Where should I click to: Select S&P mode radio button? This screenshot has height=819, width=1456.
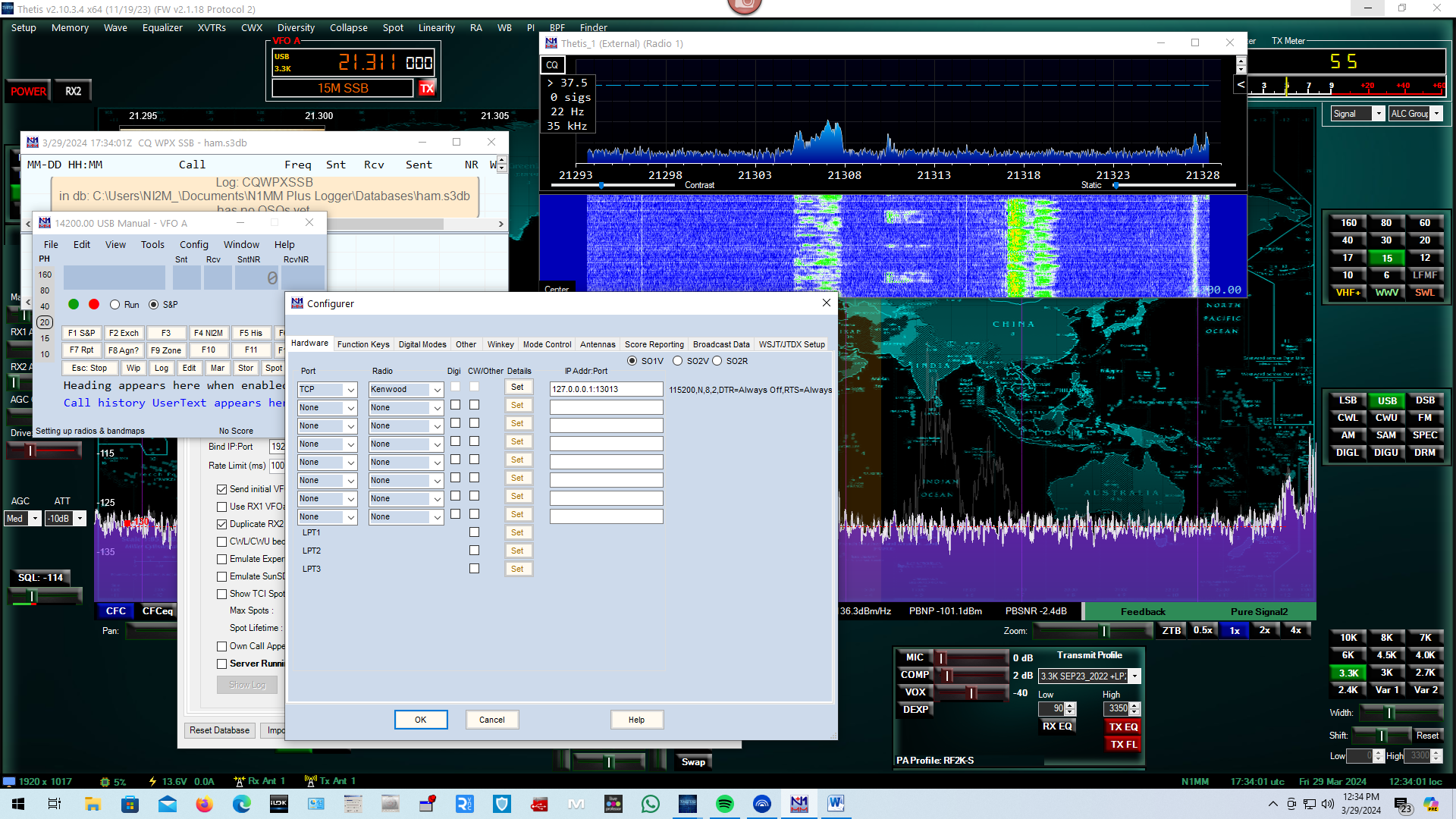(153, 305)
